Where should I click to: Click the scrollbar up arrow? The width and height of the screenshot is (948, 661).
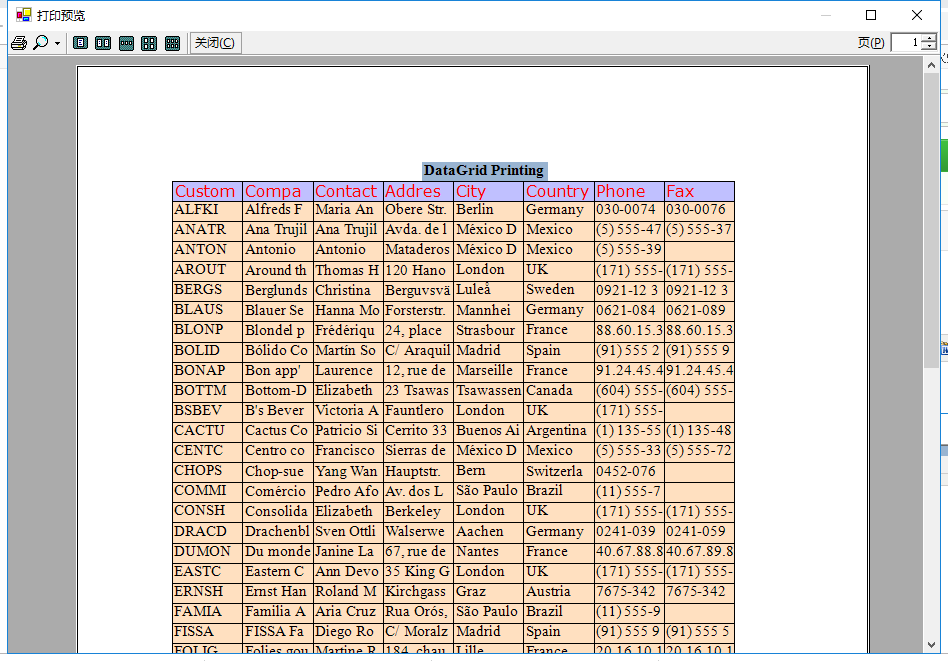click(x=931, y=65)
